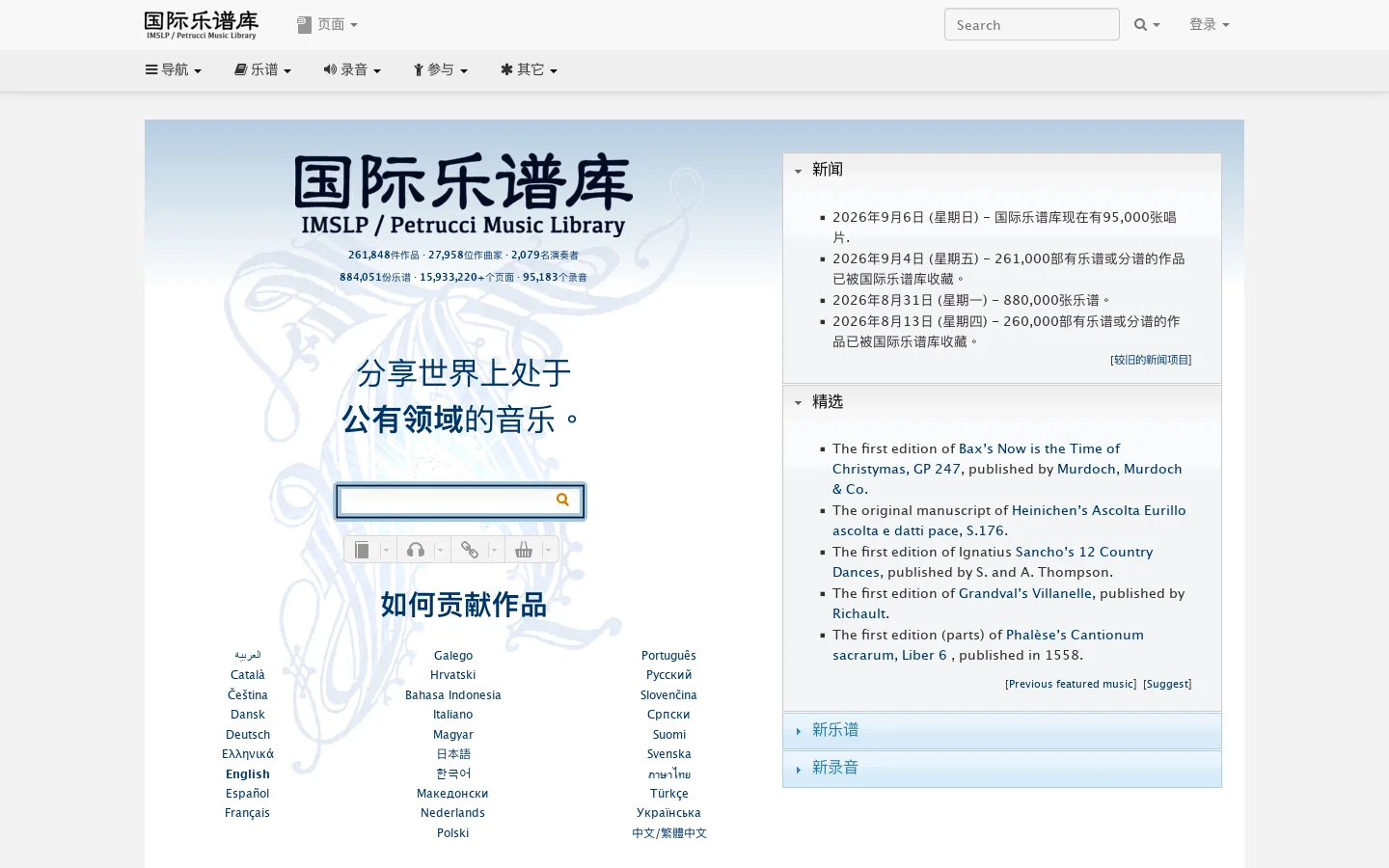Switch language to Galego
1389x868 pixels.
453,656
